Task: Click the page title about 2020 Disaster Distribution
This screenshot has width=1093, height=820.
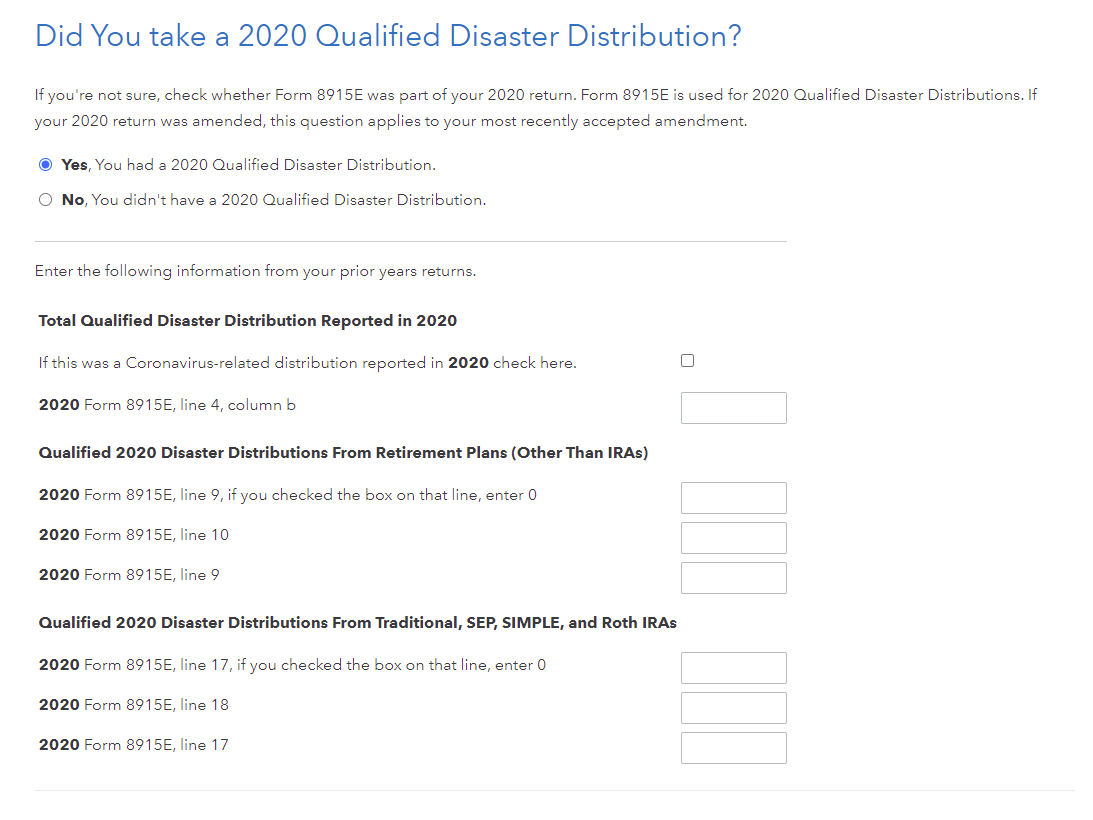Action: tap(388, 36)
